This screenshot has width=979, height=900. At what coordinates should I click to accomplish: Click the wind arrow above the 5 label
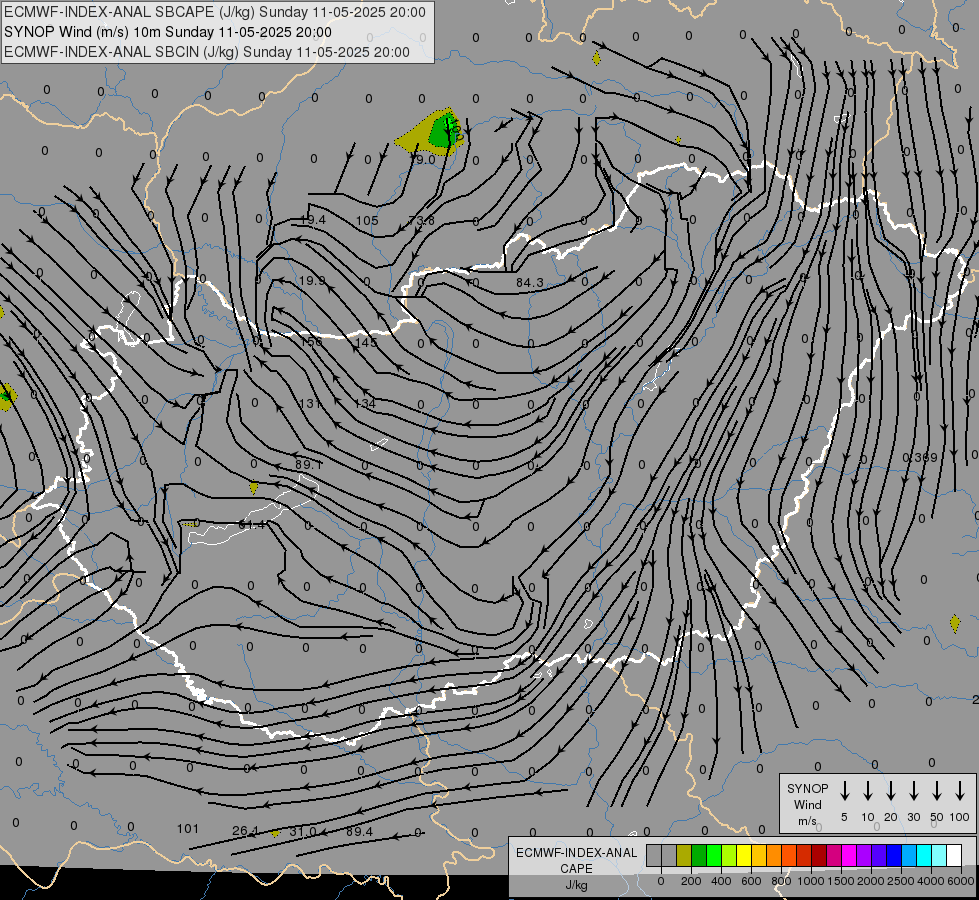(x=844, y=790)
